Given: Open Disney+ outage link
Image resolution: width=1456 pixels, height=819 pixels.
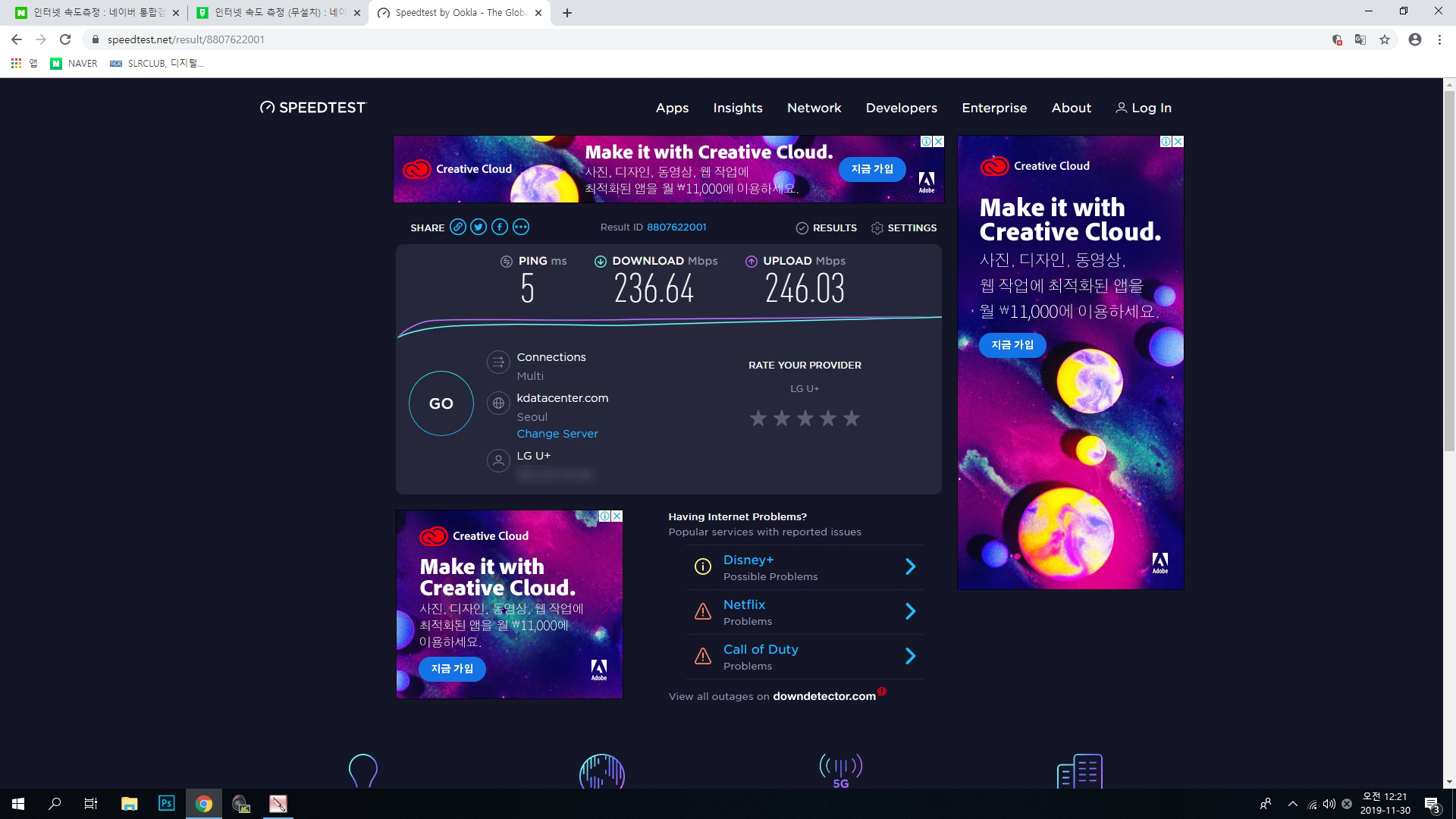Looking at the screenshot, I should 748,560.
